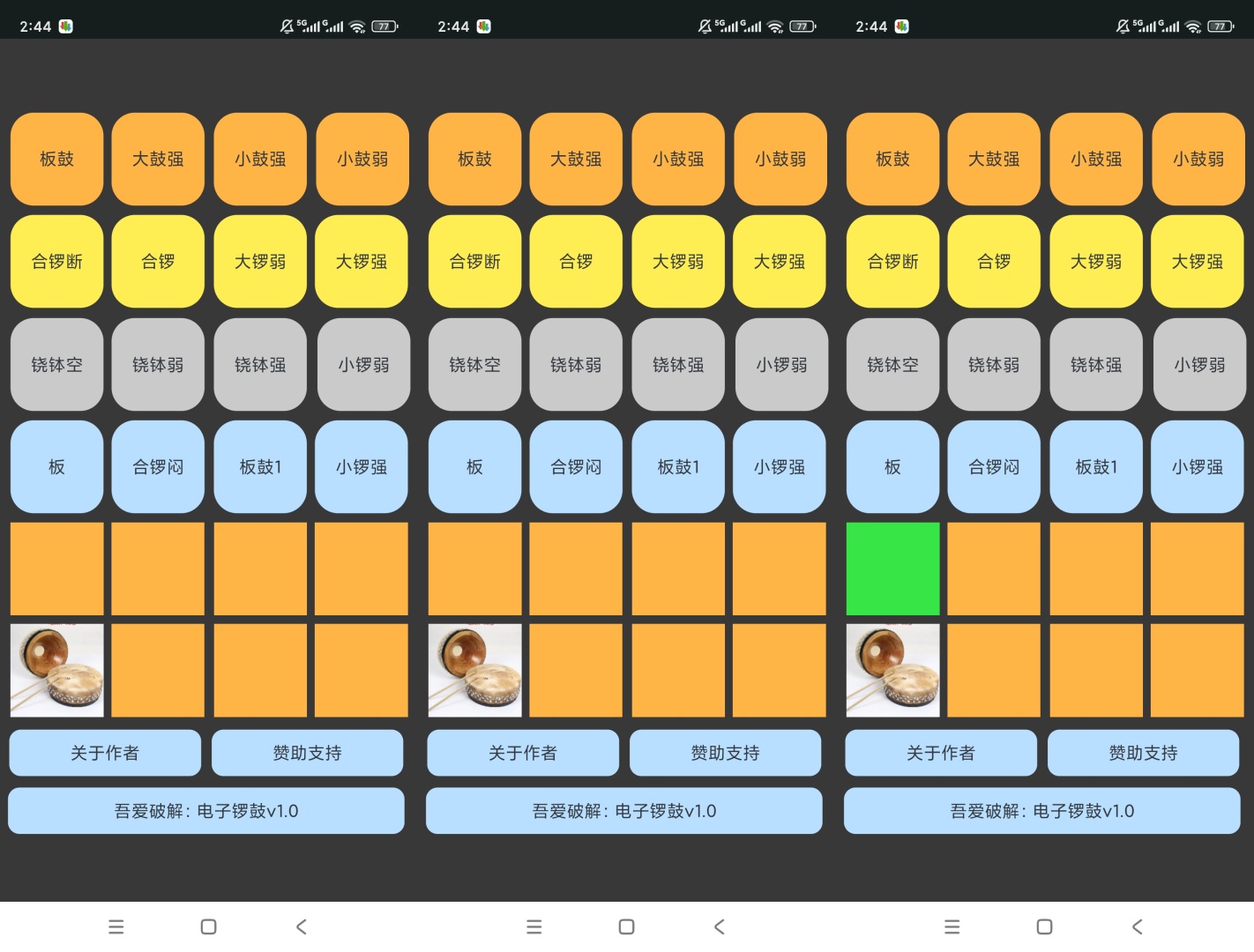Tap back arrow in left screenshot navbar
Screen dimensions: 1254x952
(302, 926)
